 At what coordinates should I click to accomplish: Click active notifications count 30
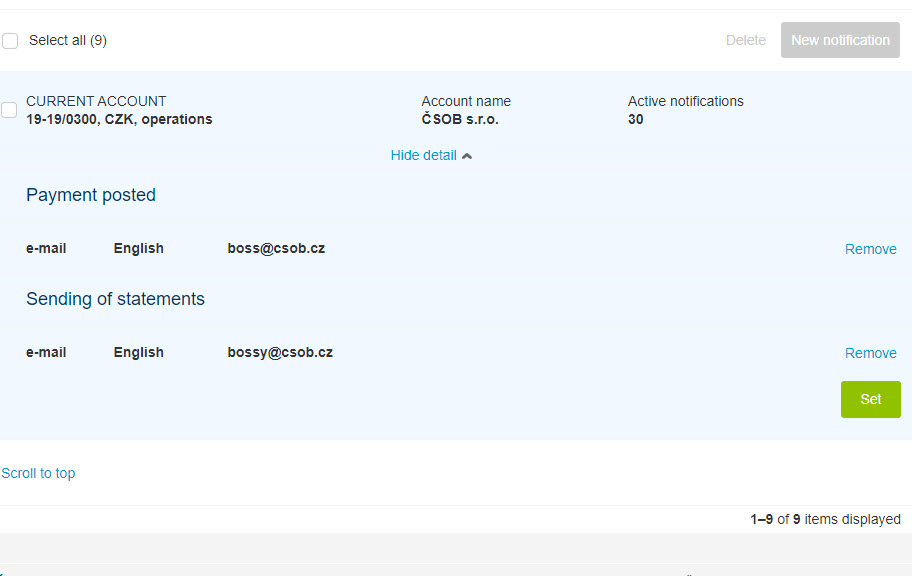(635, 119)
